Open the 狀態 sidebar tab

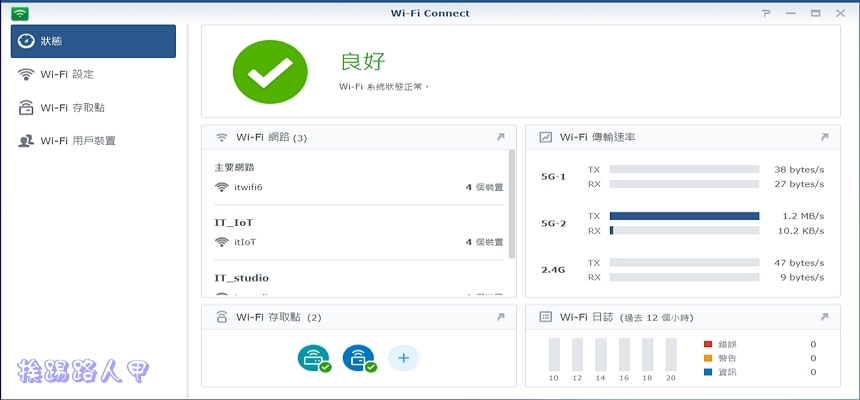[x=94, y=41]
